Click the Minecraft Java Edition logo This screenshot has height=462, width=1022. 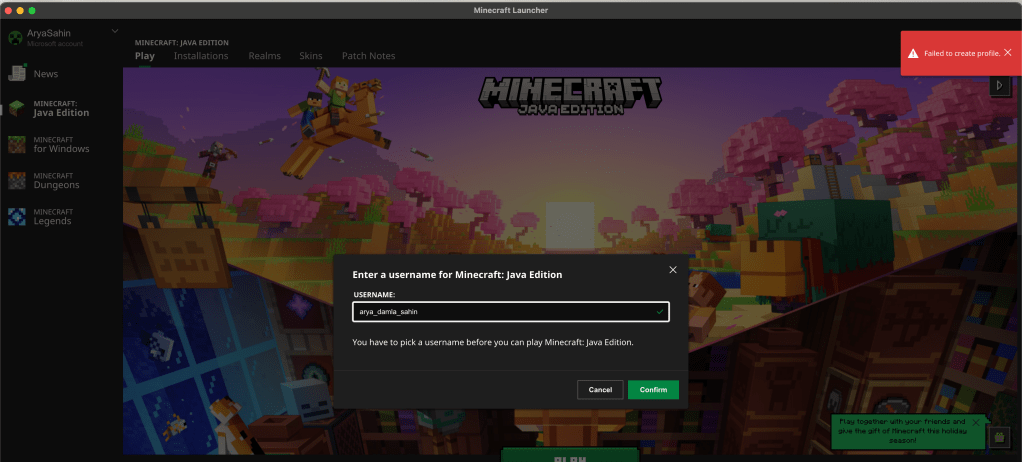coord(570,96)
